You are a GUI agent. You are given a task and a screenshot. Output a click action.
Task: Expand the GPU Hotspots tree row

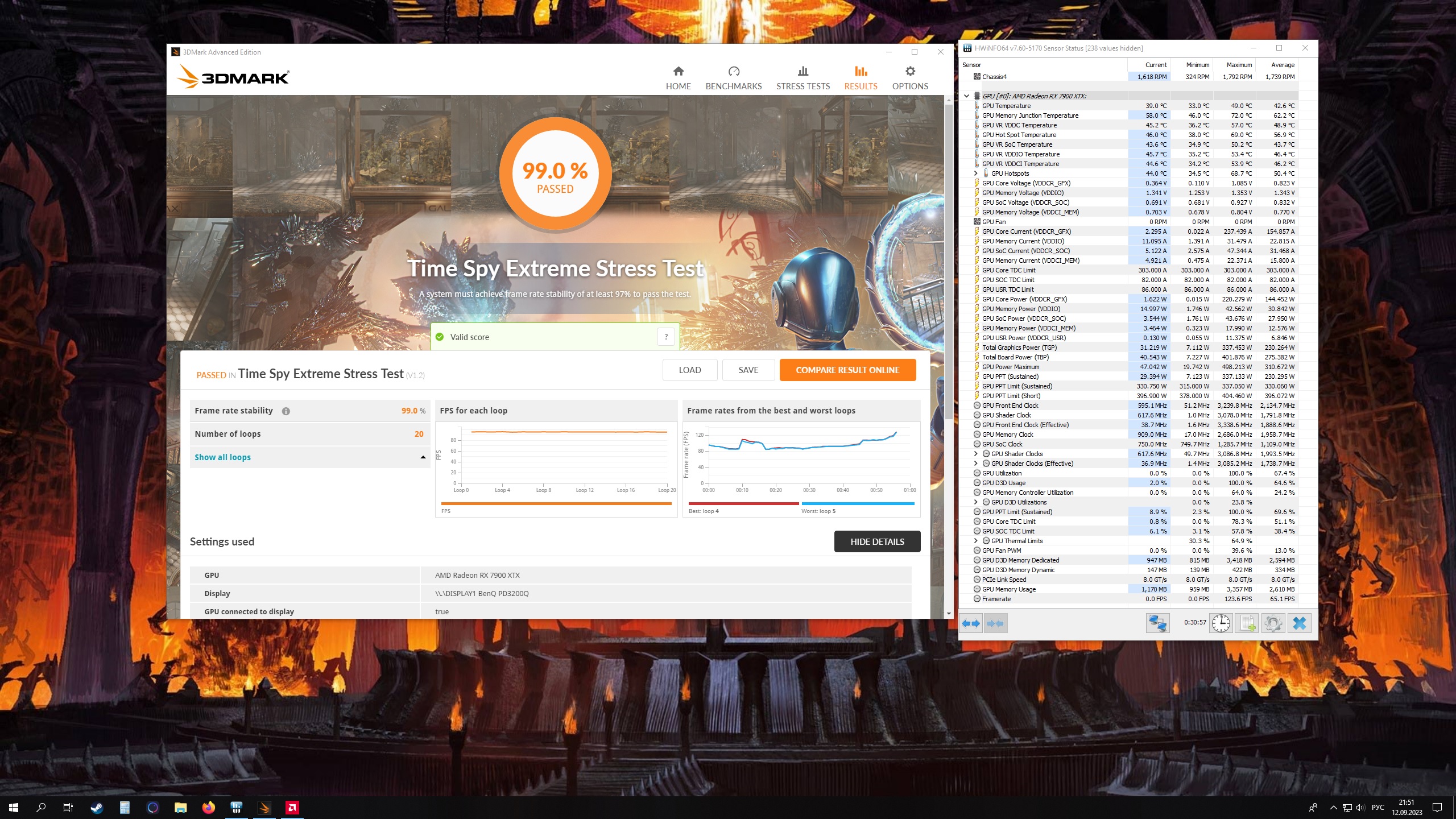point(976,173)
